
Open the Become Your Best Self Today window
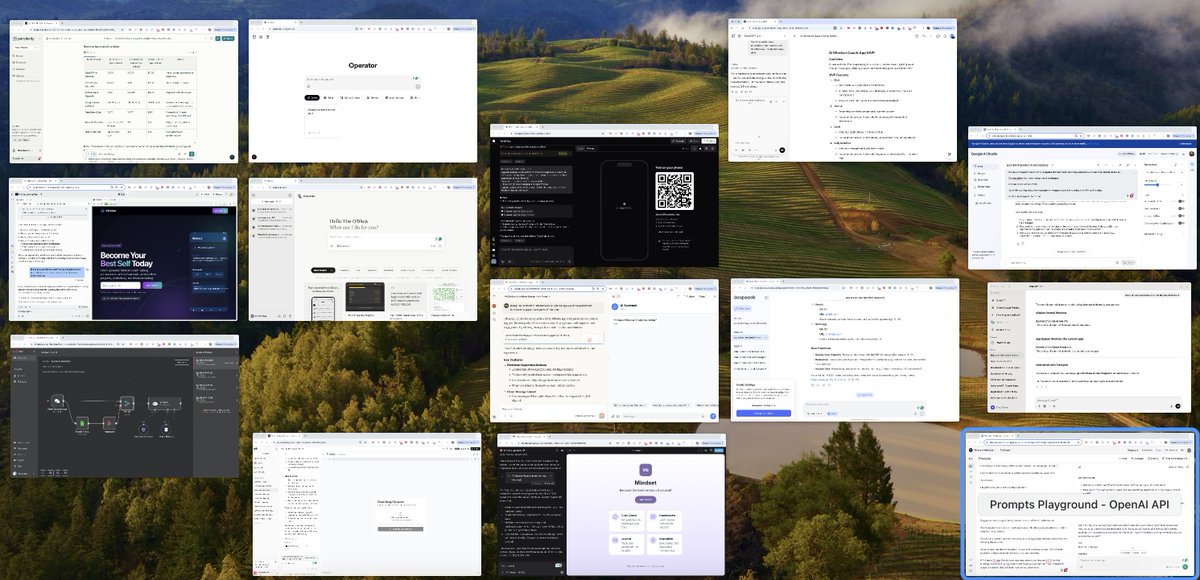(124, 249)
